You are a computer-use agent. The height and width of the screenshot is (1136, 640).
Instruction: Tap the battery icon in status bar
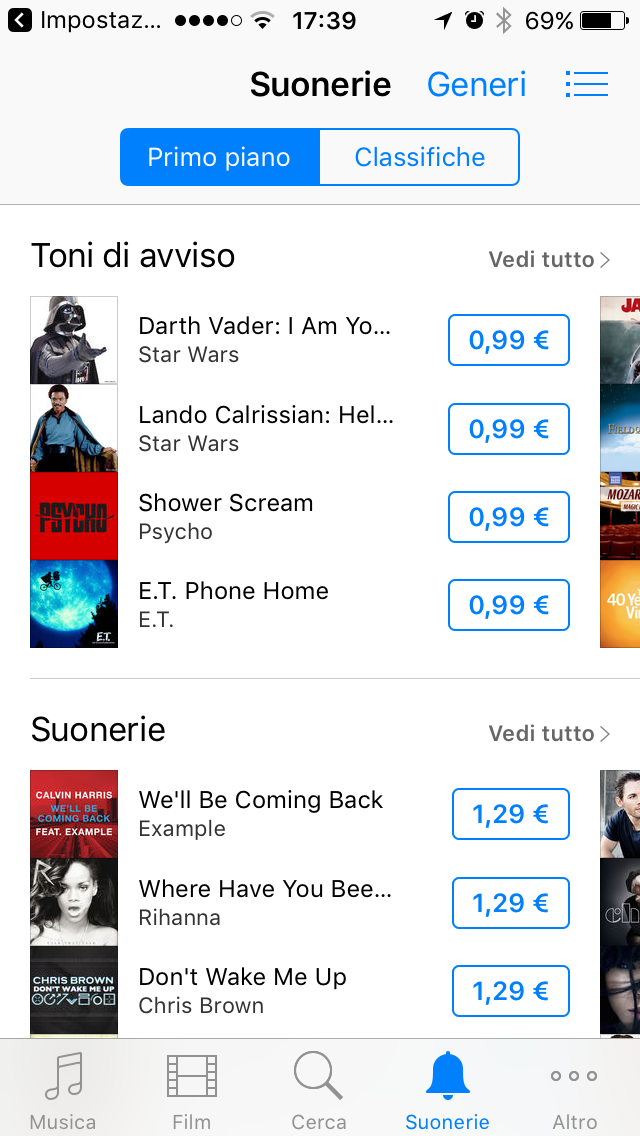point(605,20)
